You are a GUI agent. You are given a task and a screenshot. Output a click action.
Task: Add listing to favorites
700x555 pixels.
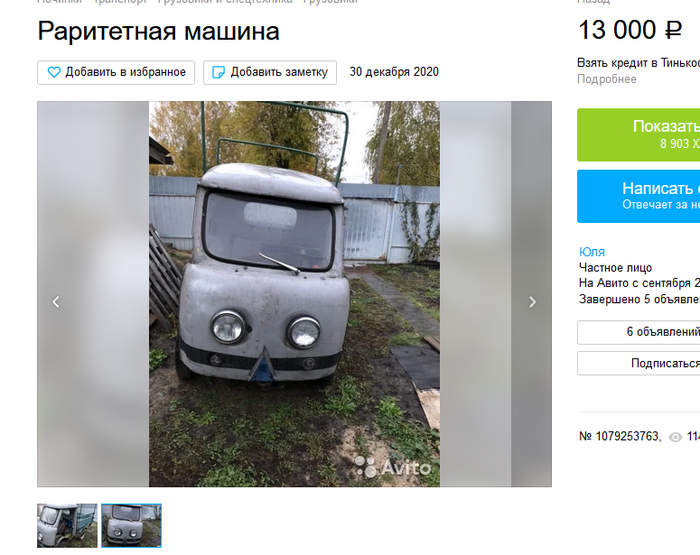point(116,72)
